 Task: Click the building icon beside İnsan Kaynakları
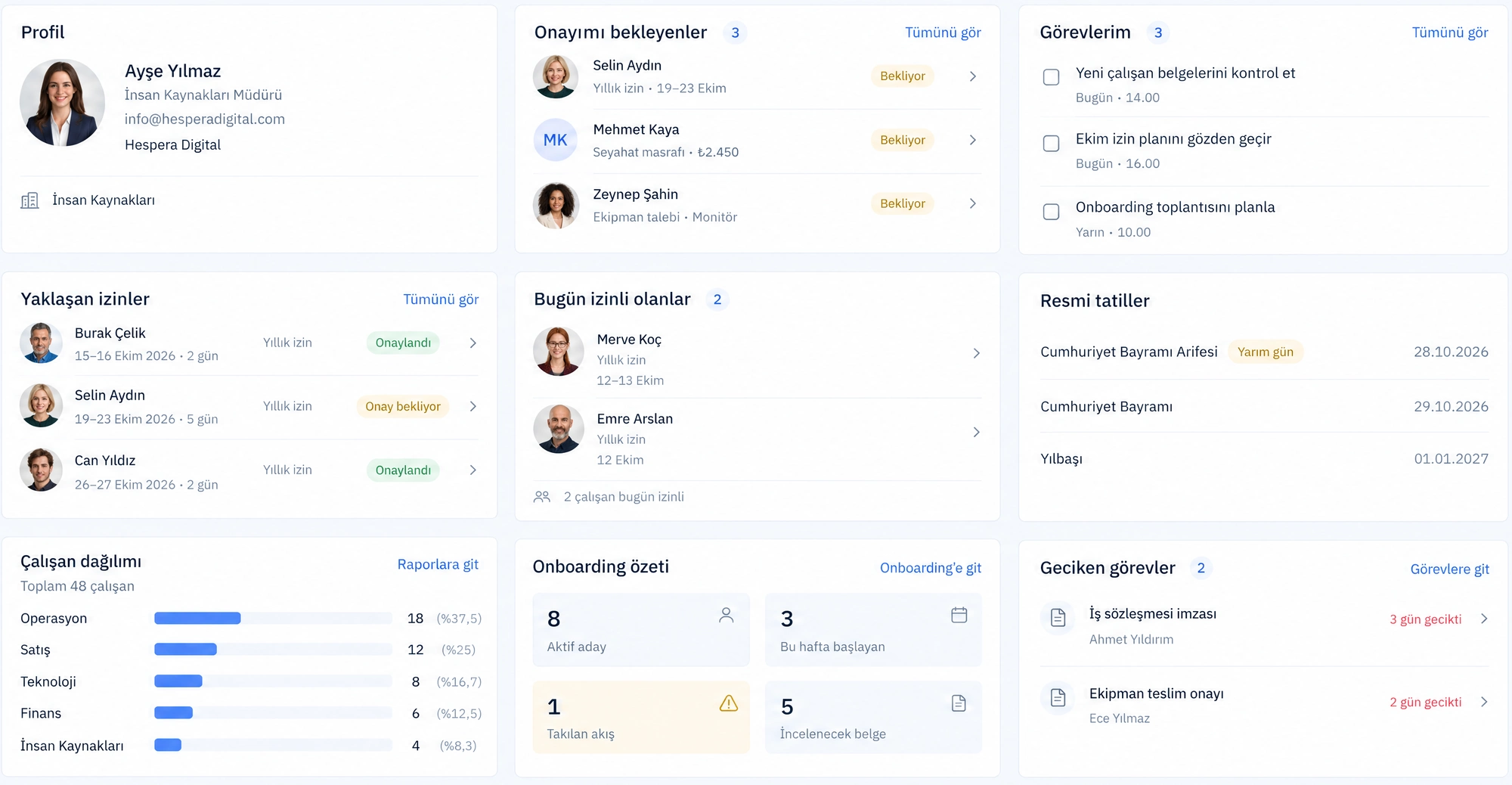[x=29, y=200]
